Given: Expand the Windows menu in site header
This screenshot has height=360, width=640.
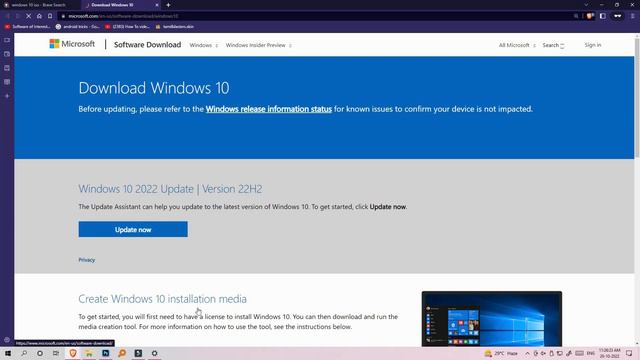Looking at the screenshot, I should 204,45.
